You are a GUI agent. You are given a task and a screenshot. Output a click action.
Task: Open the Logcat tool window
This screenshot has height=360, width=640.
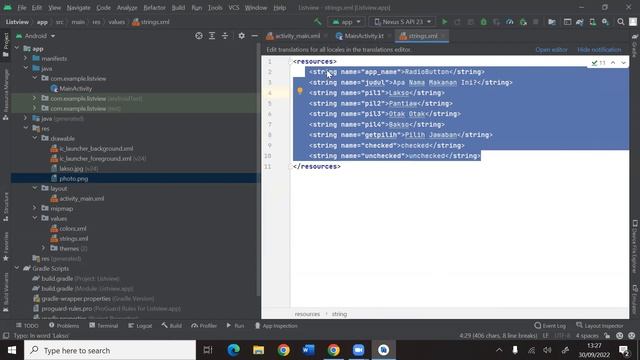pyautogui.click(x=140, y=326)
